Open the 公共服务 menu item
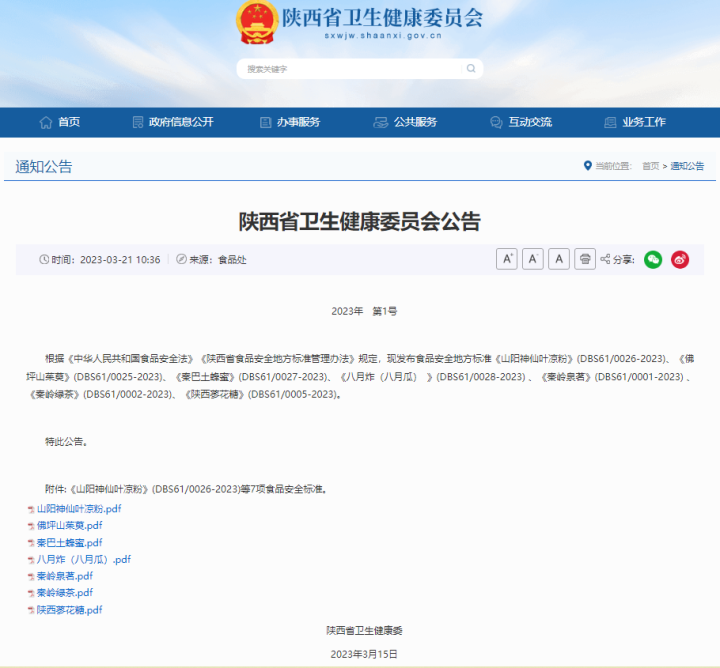 tap(405, 122)
